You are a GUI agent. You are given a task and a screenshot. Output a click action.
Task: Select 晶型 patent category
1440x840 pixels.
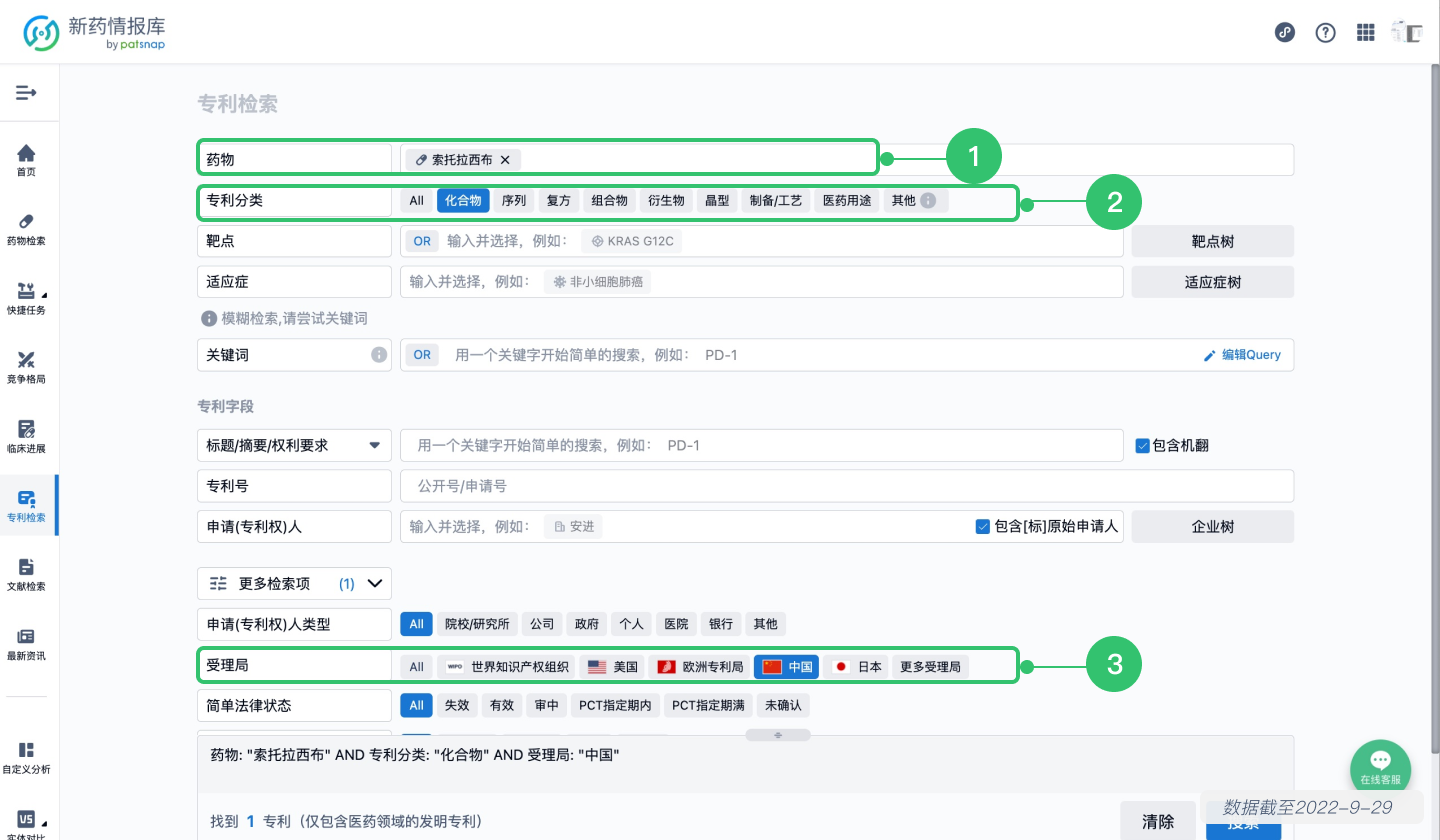click(717, 201)
